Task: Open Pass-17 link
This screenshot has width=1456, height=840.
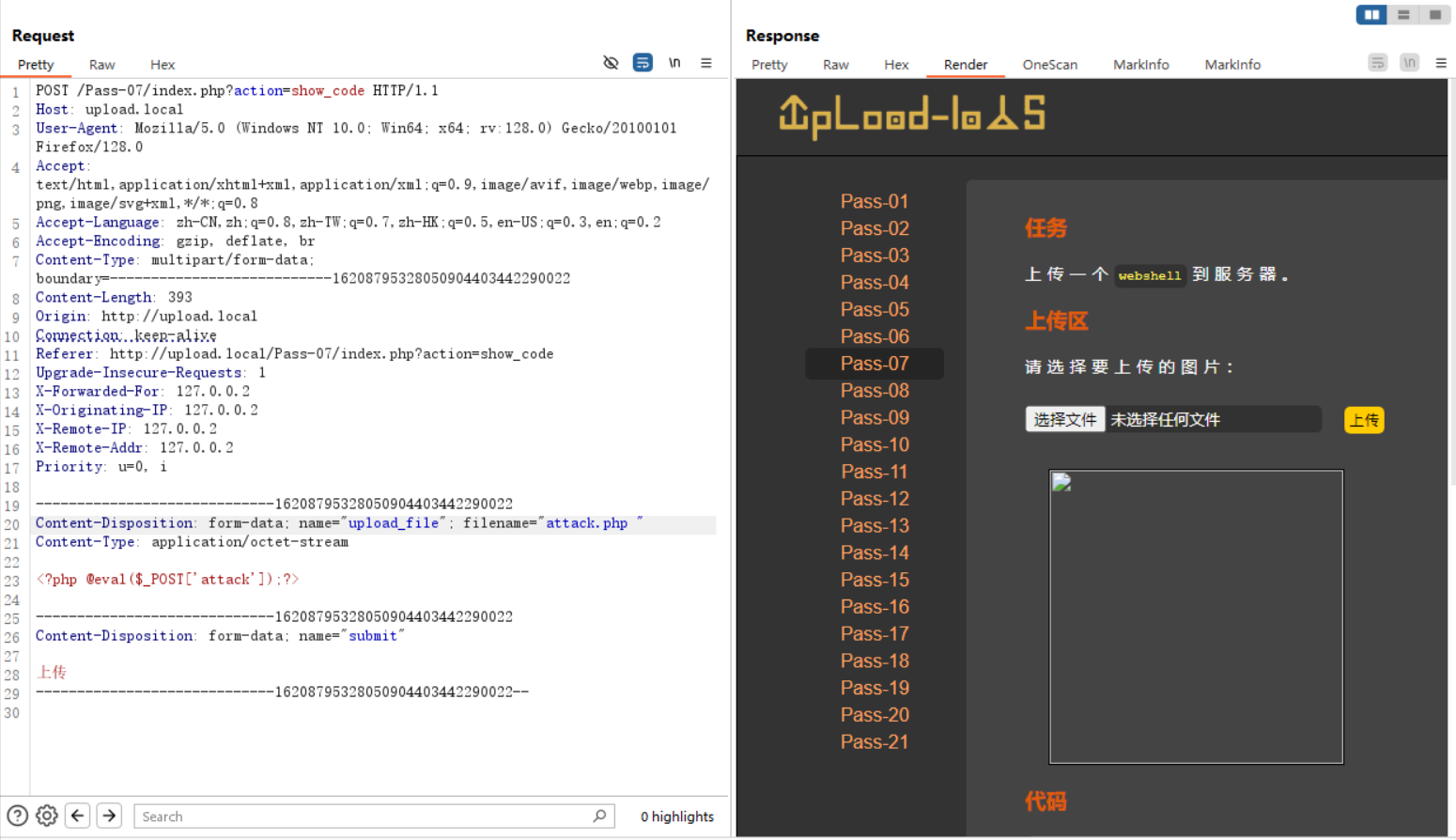Action: (875, 634)
